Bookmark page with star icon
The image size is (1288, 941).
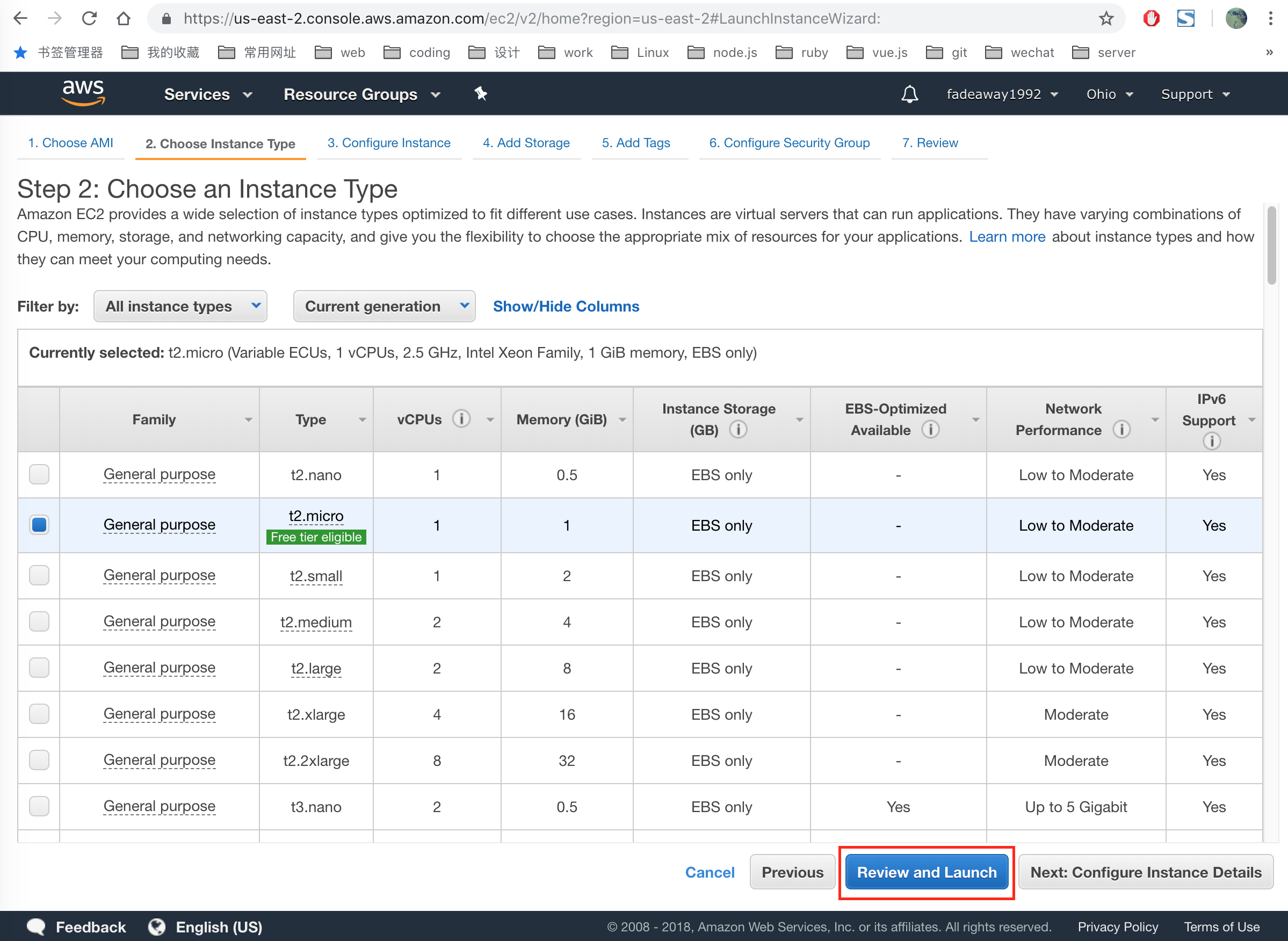coord(1106,19)
